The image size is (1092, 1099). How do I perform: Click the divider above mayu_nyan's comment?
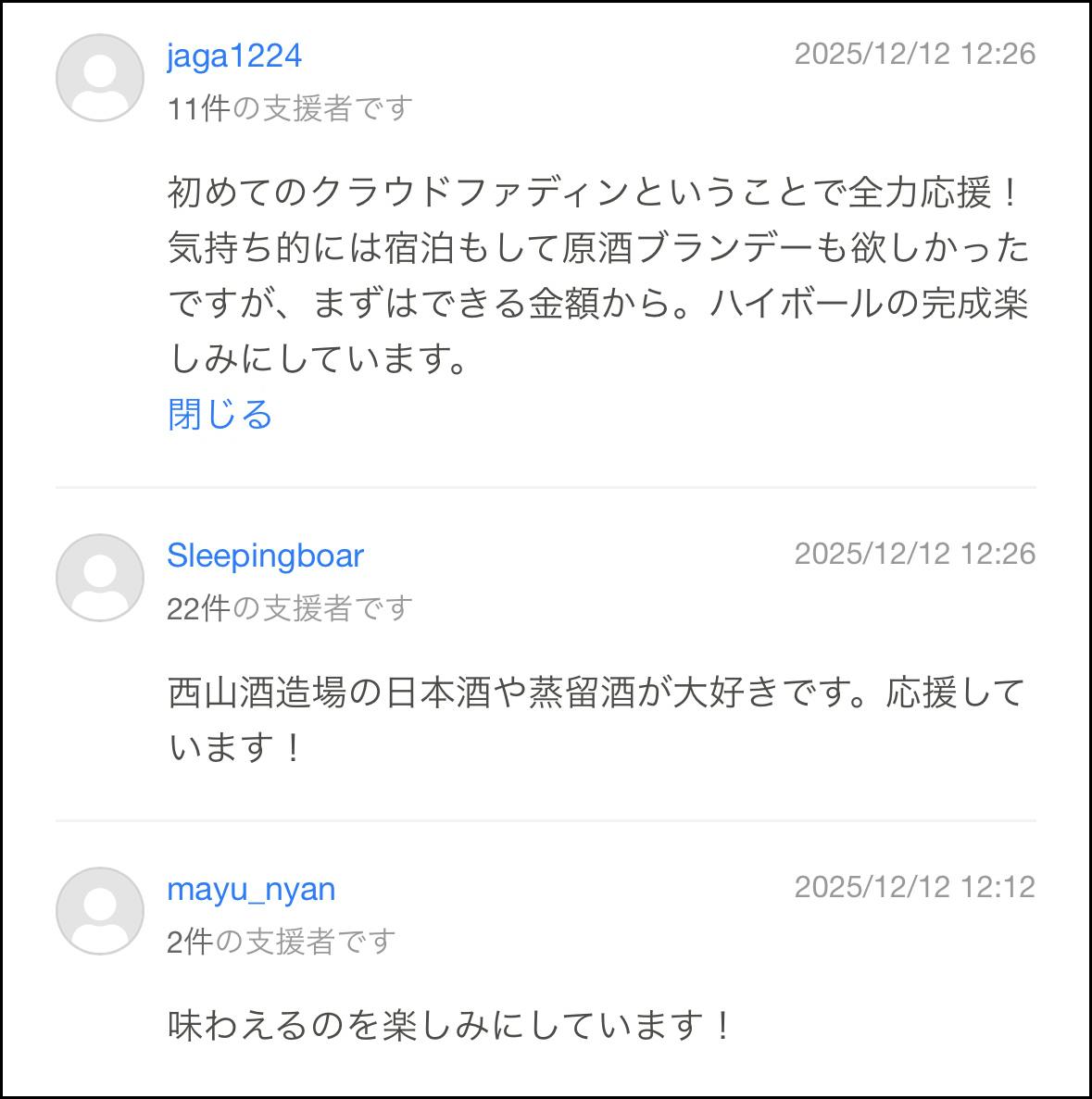[546, 820]
